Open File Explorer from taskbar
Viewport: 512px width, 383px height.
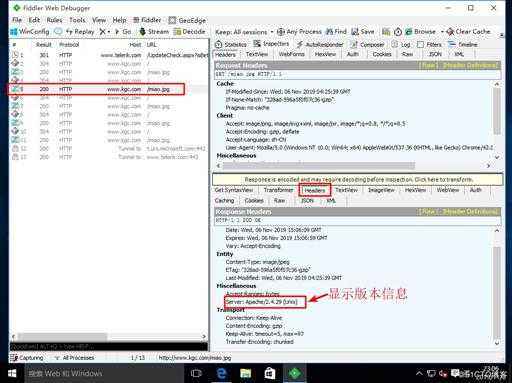tap(245, 373)
